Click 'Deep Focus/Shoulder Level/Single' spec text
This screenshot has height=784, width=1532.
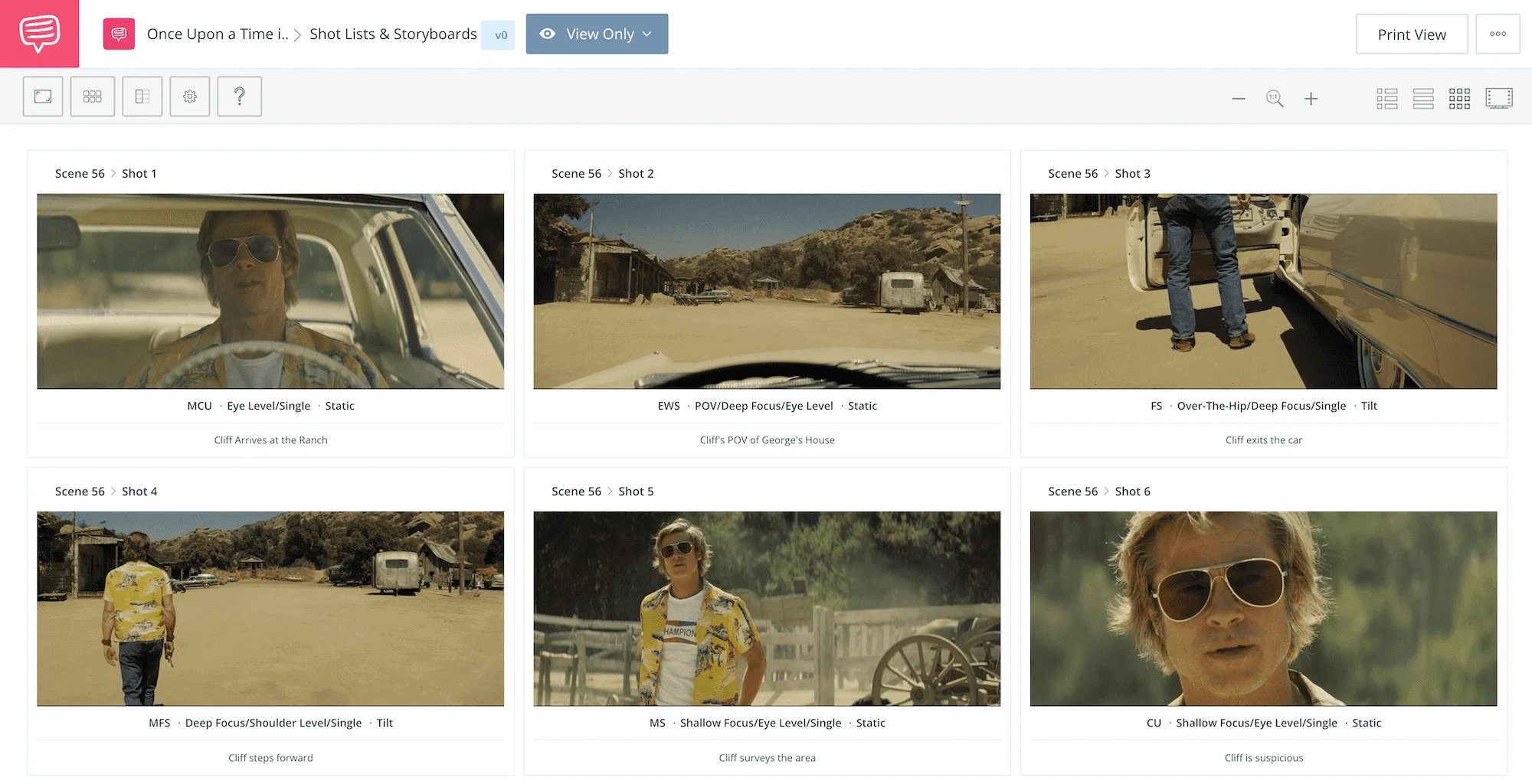pyautogui.click(x=273, y=723)
